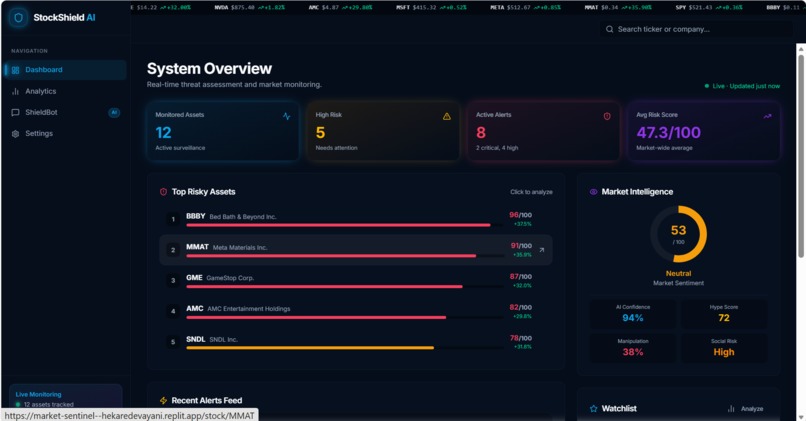Click the BBBY red risk bar
Image resolution: width=806 pixels, height=421 pixels.
point(338,225)
